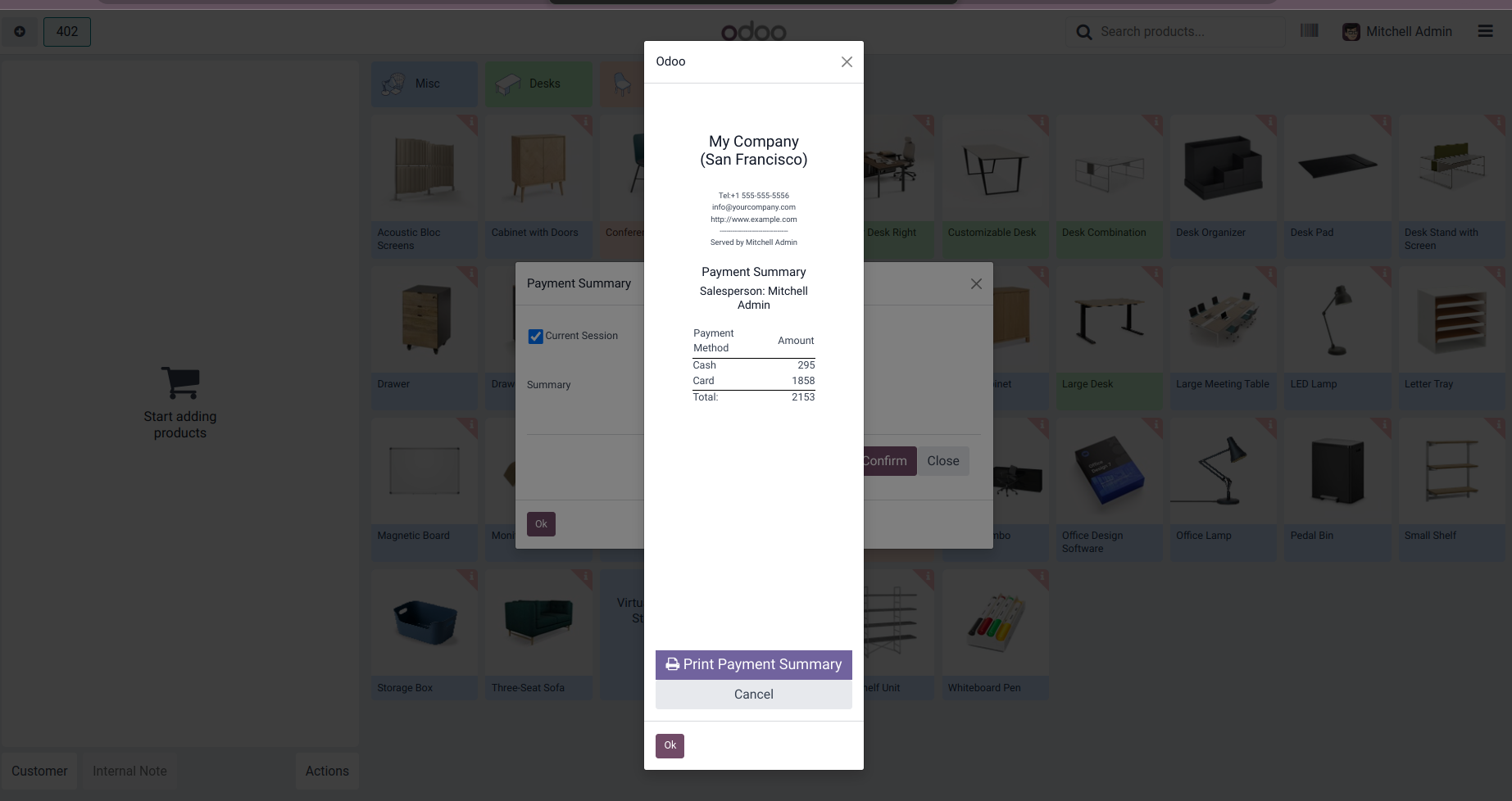This screenshot has height=801, width=1512.
Task: Click the Close button beside Confirm
Action: point(943,461)
